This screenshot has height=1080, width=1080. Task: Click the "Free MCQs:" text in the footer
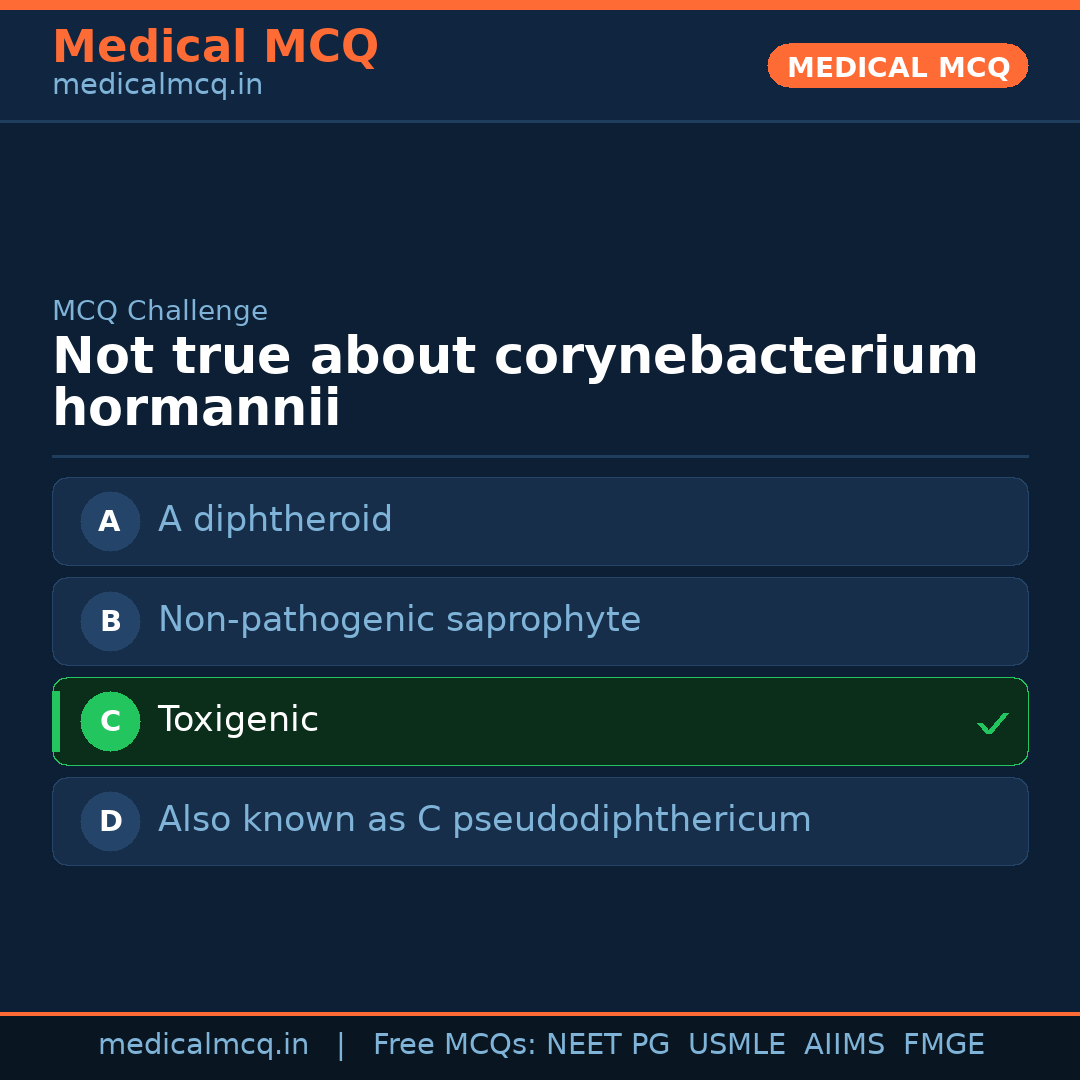(455, 1045)
